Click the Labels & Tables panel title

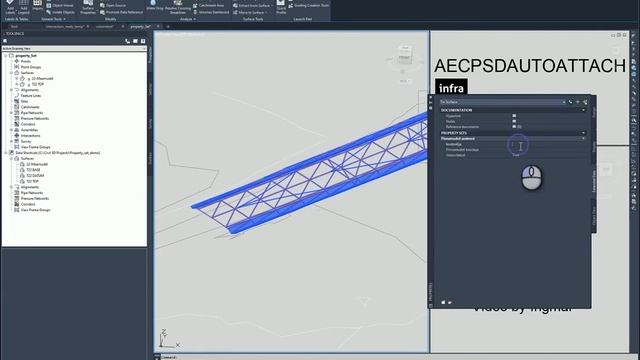(x=17, y=19)
